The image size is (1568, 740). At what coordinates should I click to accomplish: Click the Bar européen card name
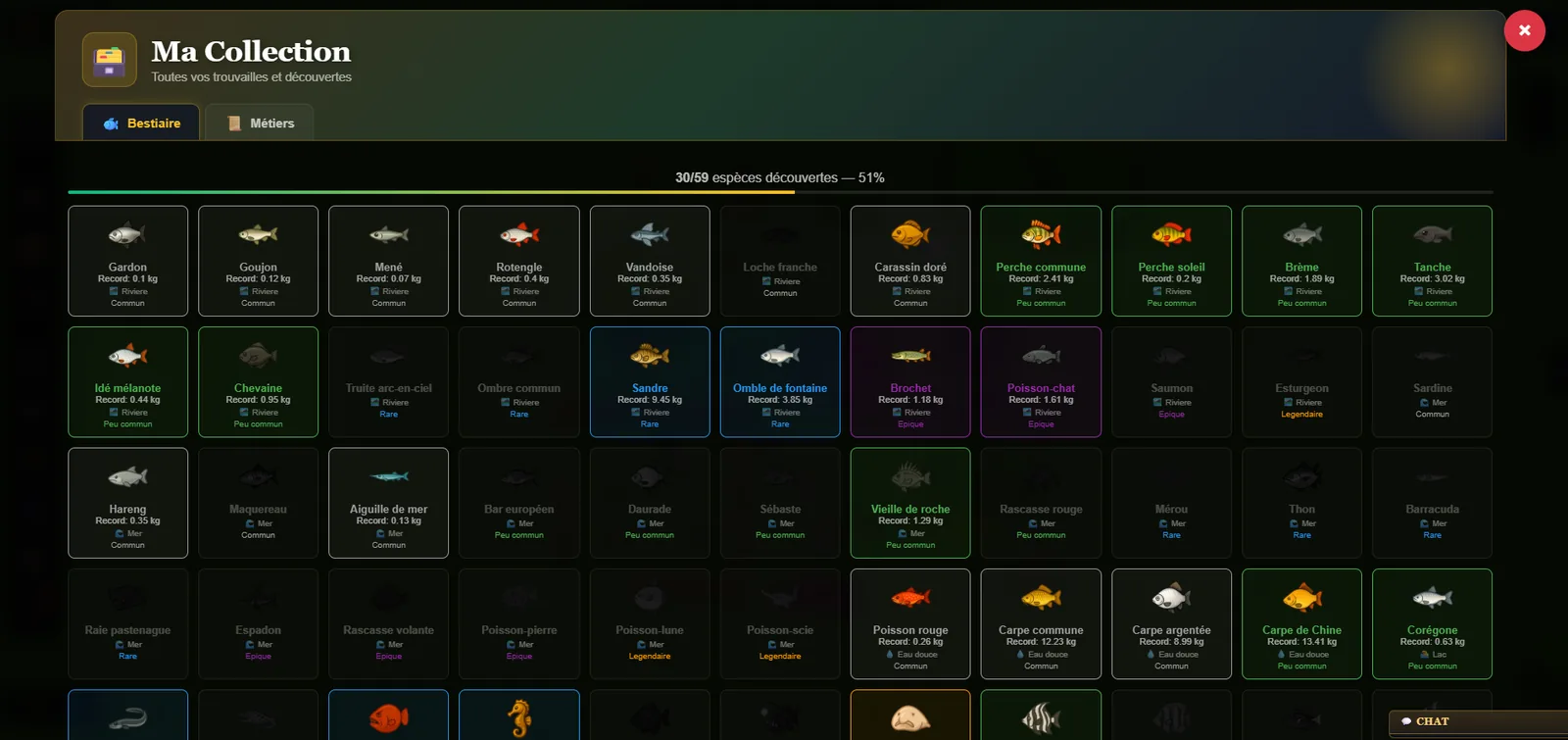(x=519, y=510)
